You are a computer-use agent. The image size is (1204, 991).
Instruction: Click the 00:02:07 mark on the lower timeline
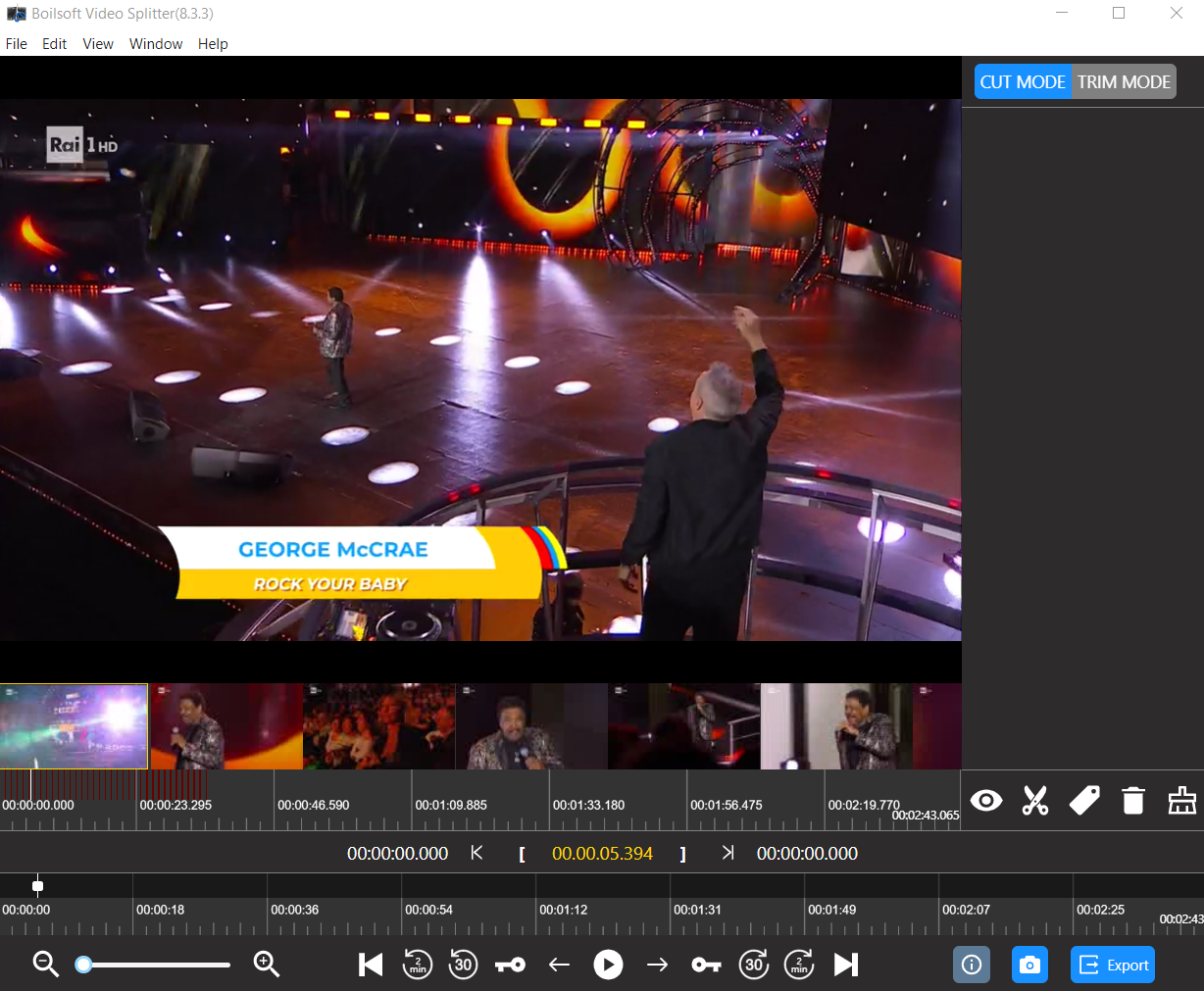[x=967, y=910]
